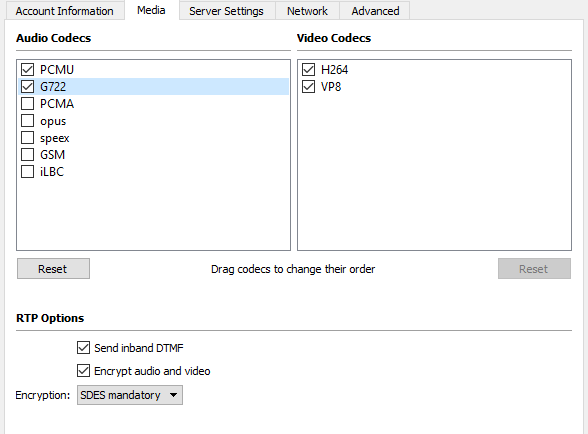Reset the audio codecs list

coord(53,269)
